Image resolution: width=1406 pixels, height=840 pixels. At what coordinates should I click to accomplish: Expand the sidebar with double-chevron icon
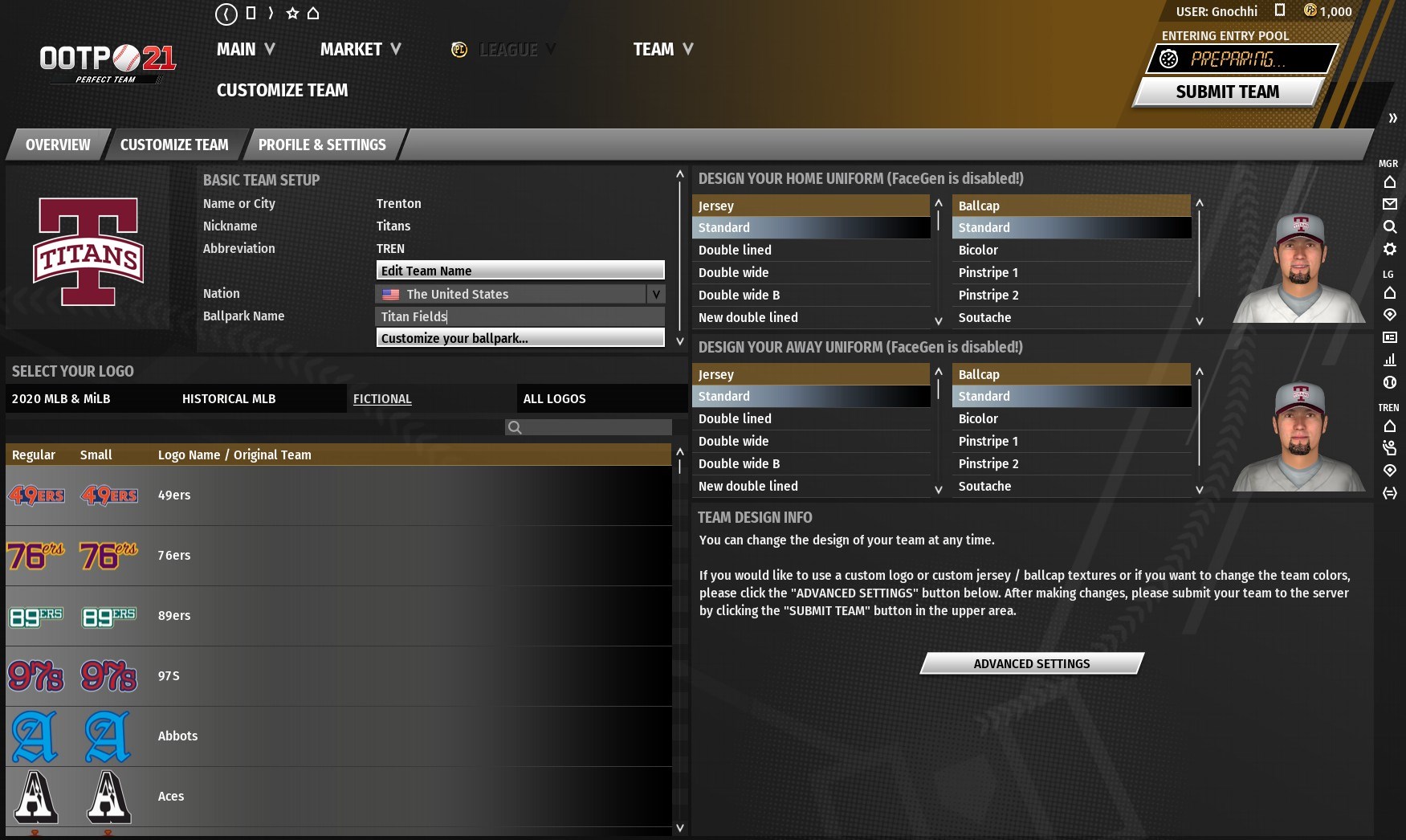point(1392,118)
